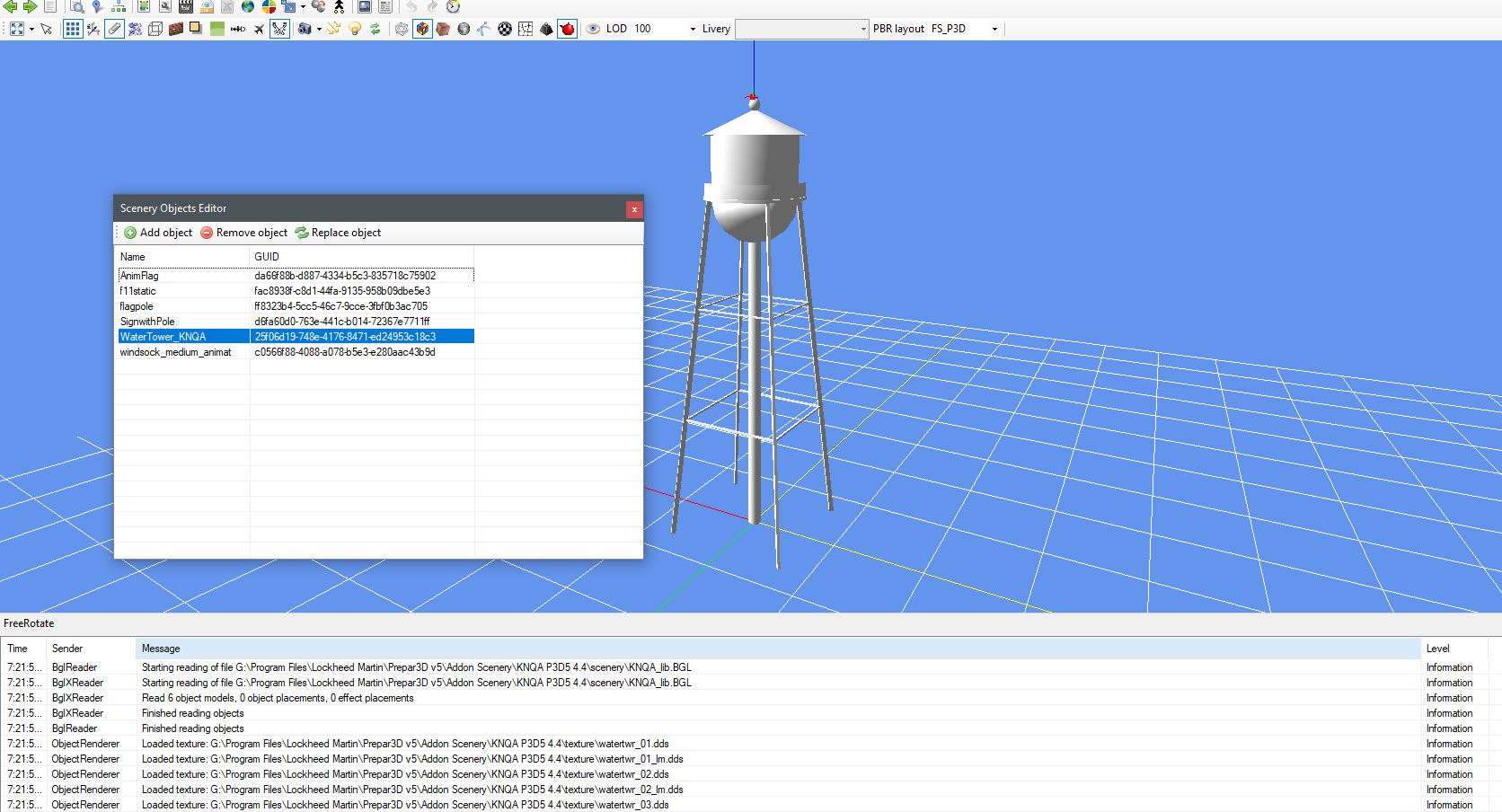Screen dimensions: 1502x812
Task: Sort objects by the GUID column header
Action: pyautogui.click(x=362, y=257)
